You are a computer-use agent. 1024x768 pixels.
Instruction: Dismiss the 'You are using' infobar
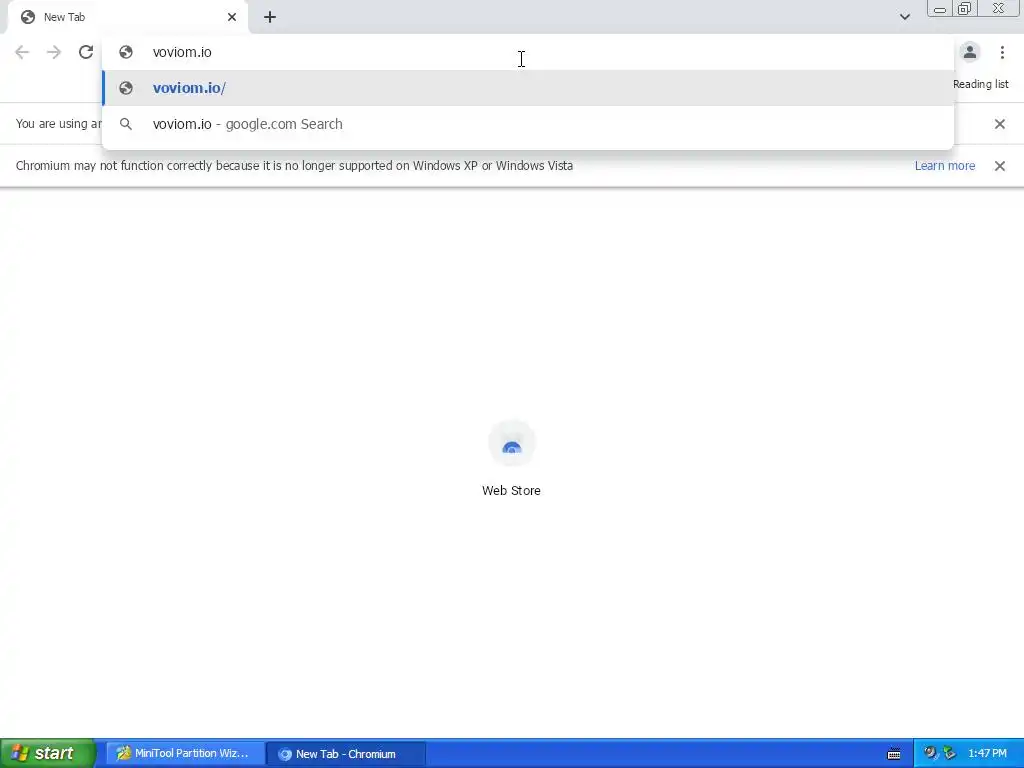tap(999, 124)
